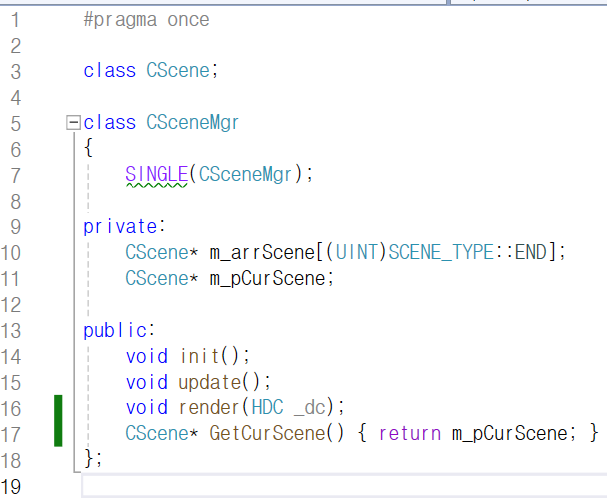The image size is (607, 498).
Task: Click the 'private:' access specifier
Action: (x=124, y=227)
